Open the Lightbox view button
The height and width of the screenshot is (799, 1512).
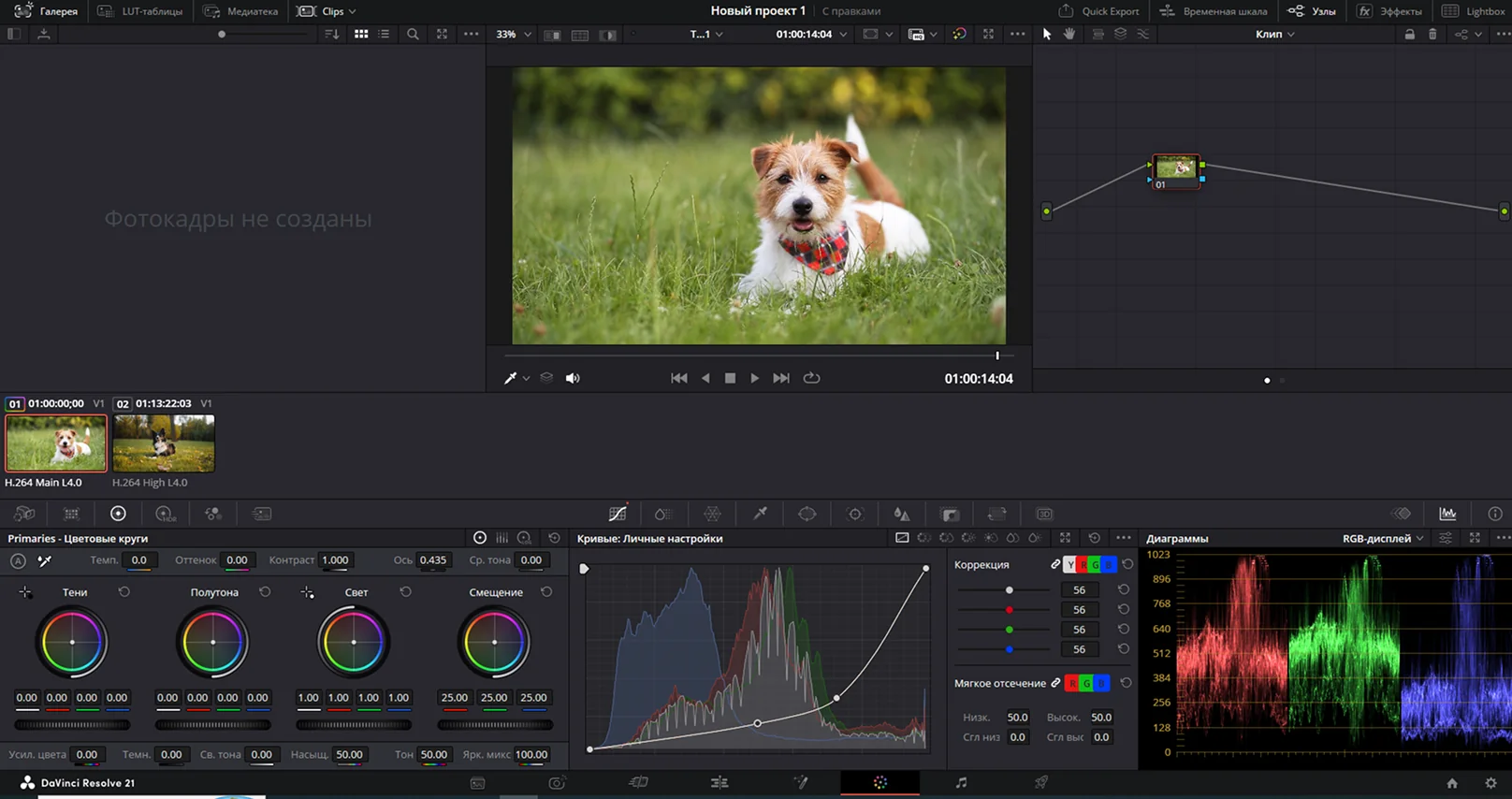coord(1475,11)
